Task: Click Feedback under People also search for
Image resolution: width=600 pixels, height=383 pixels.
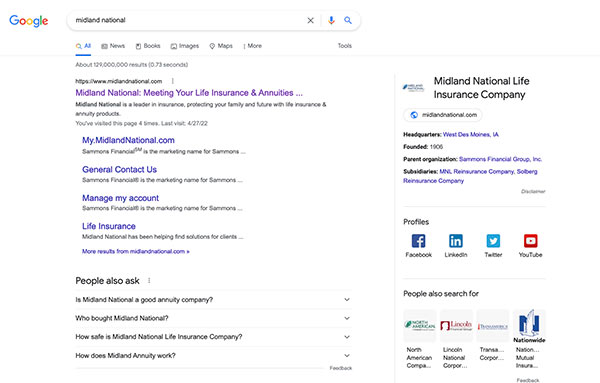Action: click(528, 380)
